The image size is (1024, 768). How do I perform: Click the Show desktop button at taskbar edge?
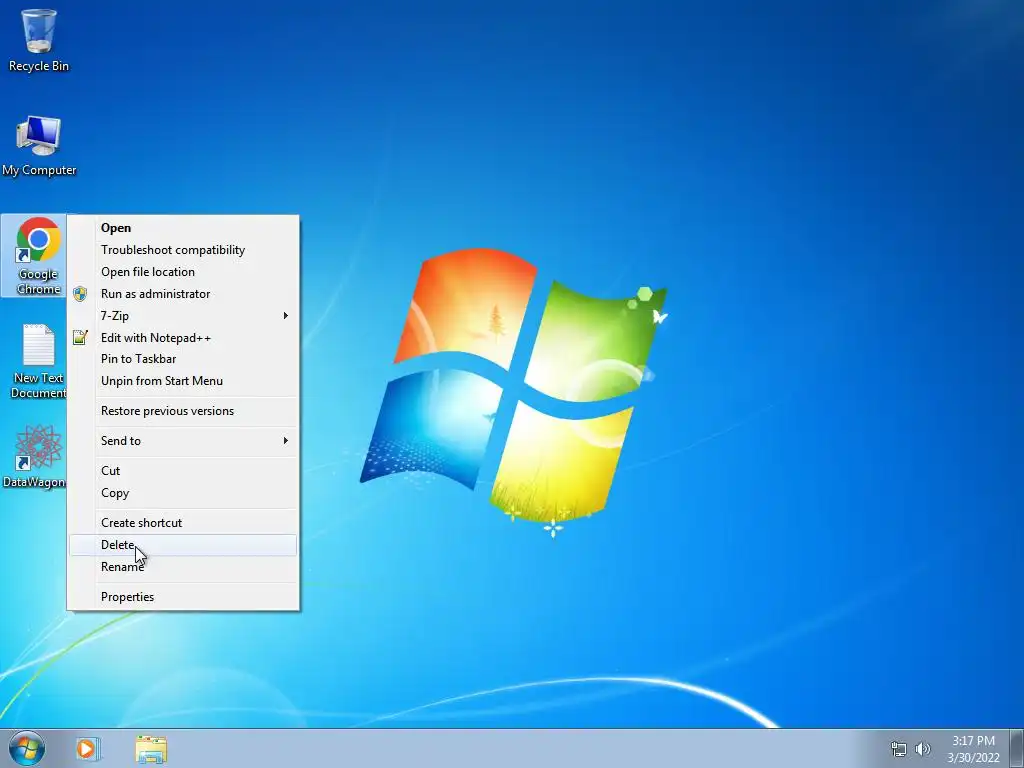(x=1017, y=748)
